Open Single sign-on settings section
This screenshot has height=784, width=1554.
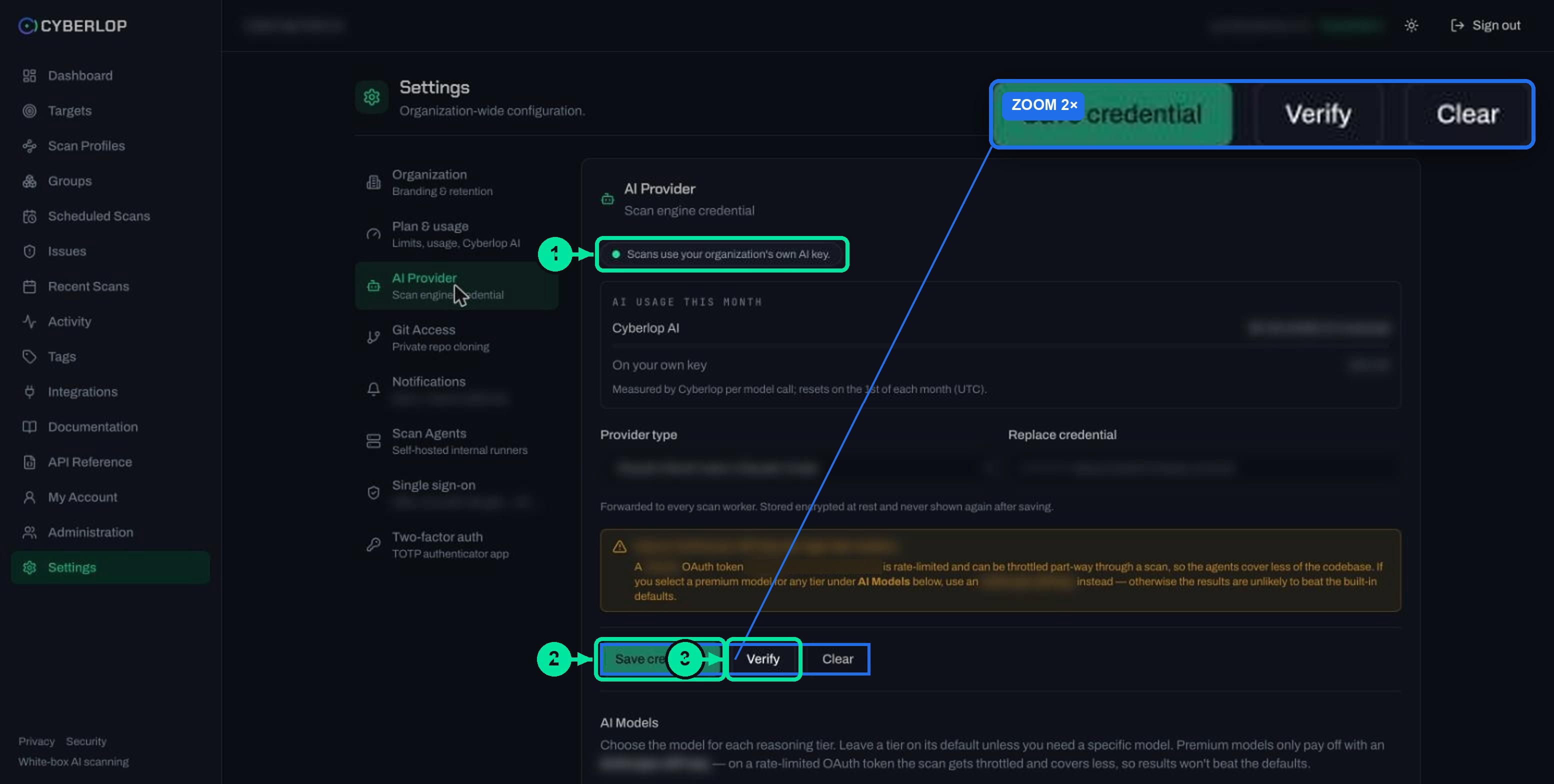(x=456, y=492)
